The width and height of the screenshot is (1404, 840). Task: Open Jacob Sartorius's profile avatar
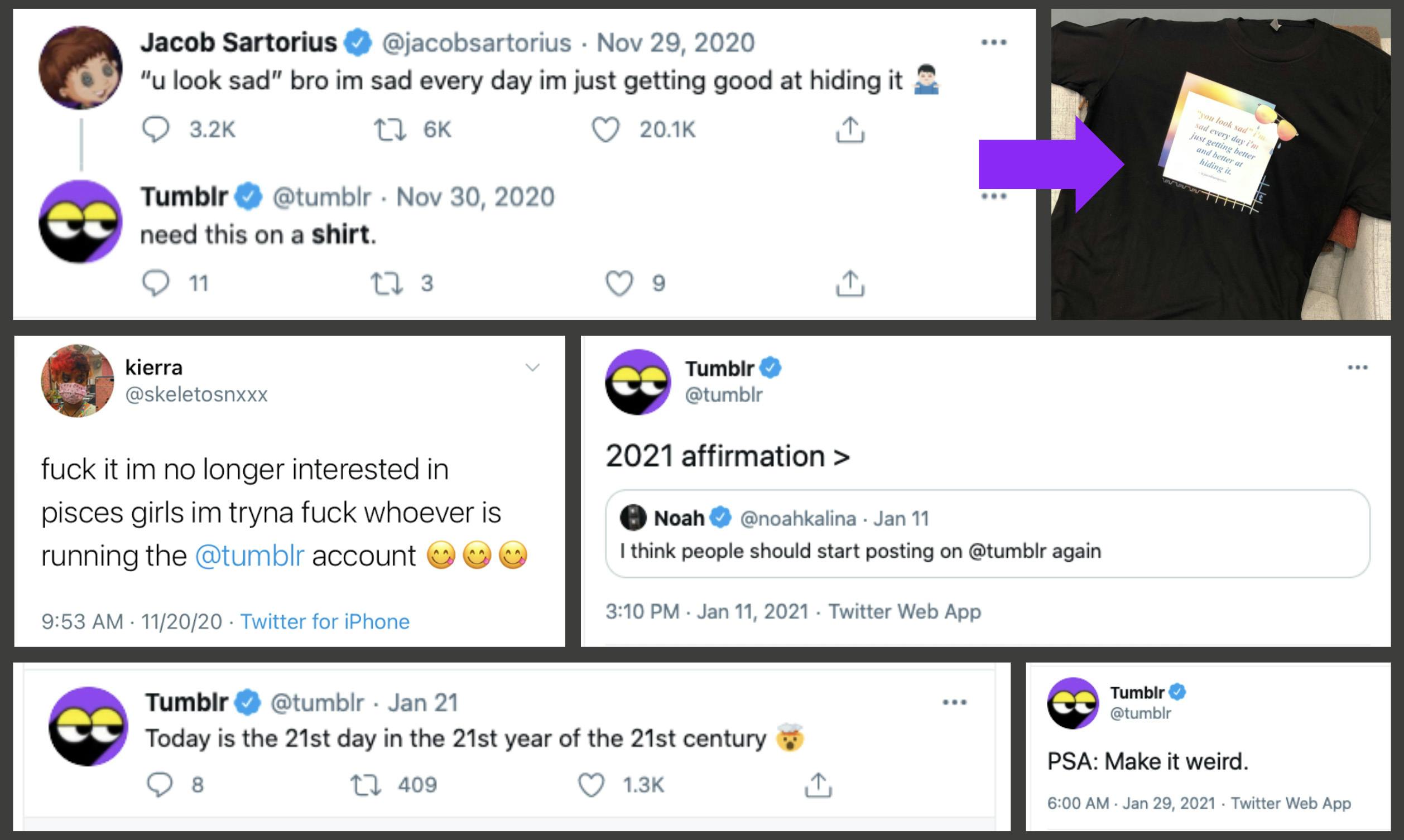pos(80,67)
